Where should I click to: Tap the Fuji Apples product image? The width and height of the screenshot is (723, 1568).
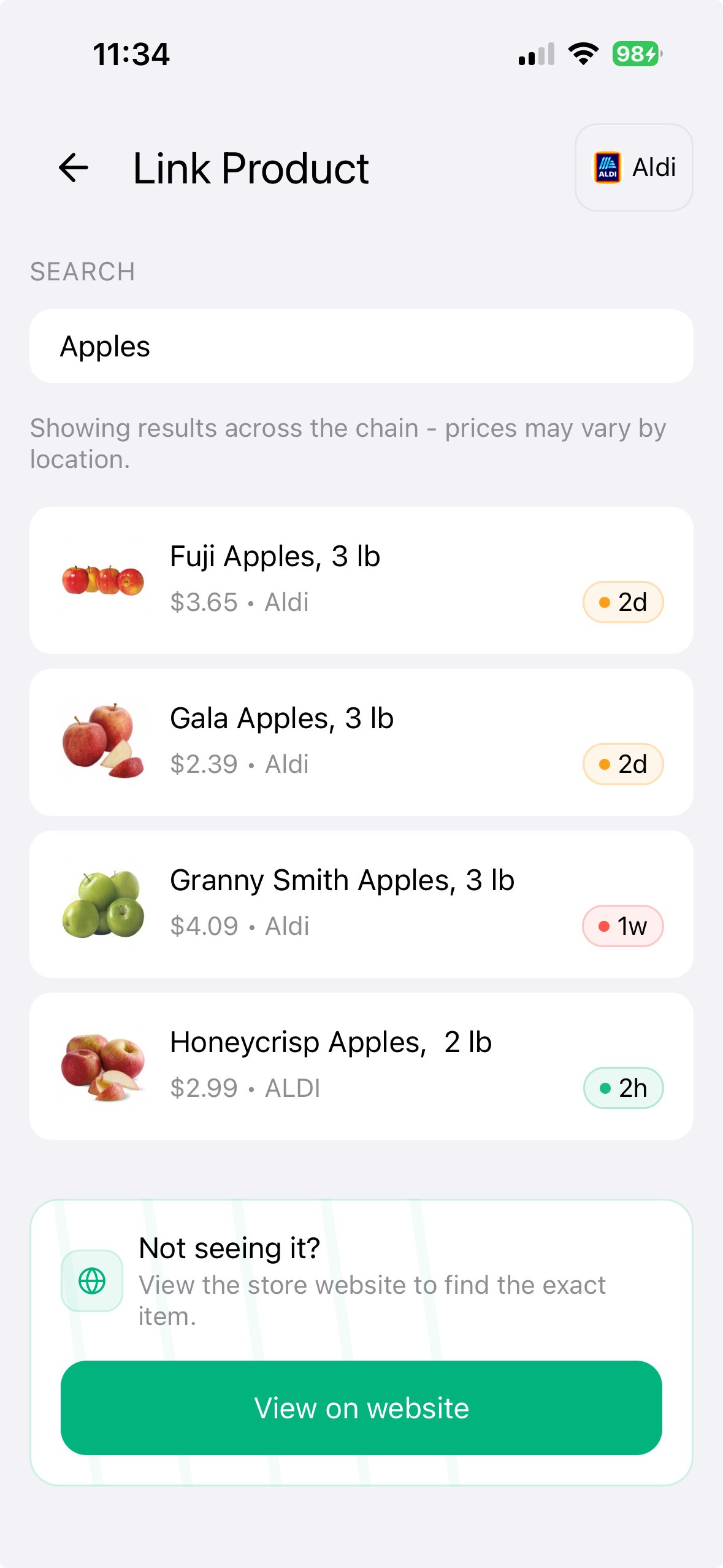click(103, 580)
